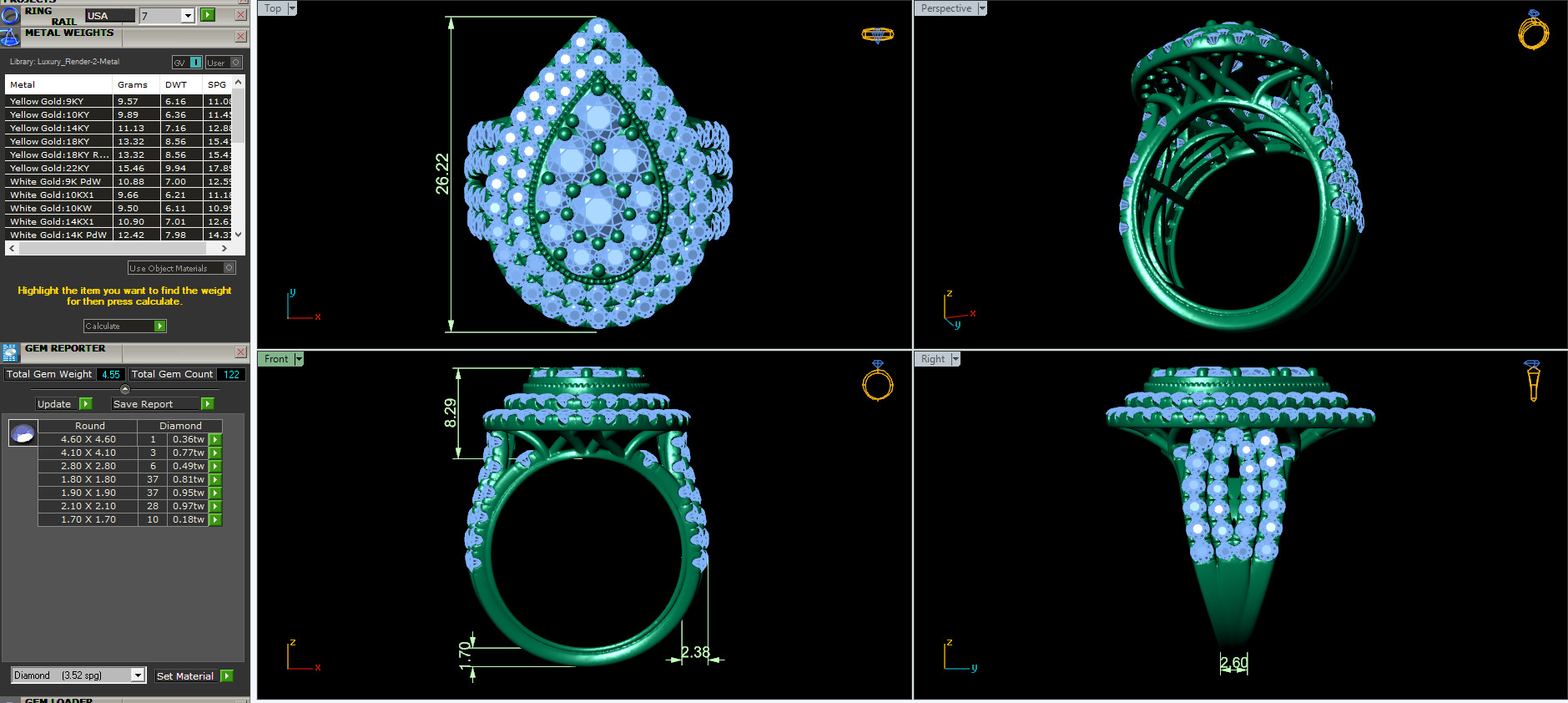The image size is (1568, 703).
Task: Click green arrow for 0.49tw gem row
Action: [x=215, y=466]
